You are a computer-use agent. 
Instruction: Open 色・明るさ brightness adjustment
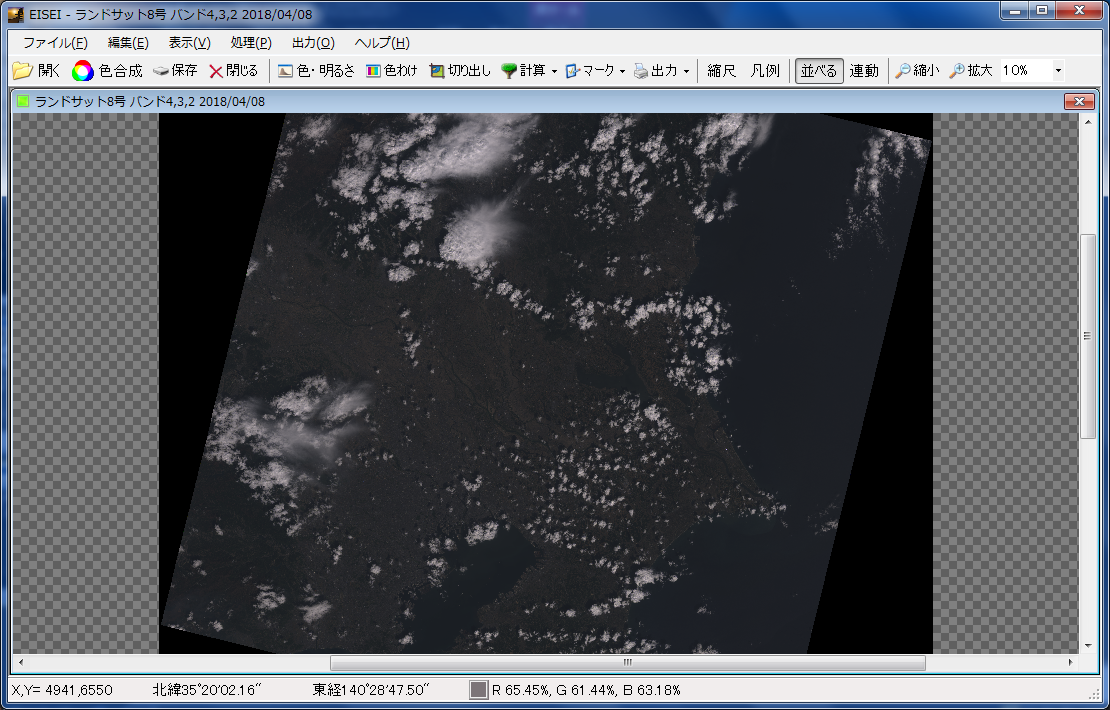point(316,71)
